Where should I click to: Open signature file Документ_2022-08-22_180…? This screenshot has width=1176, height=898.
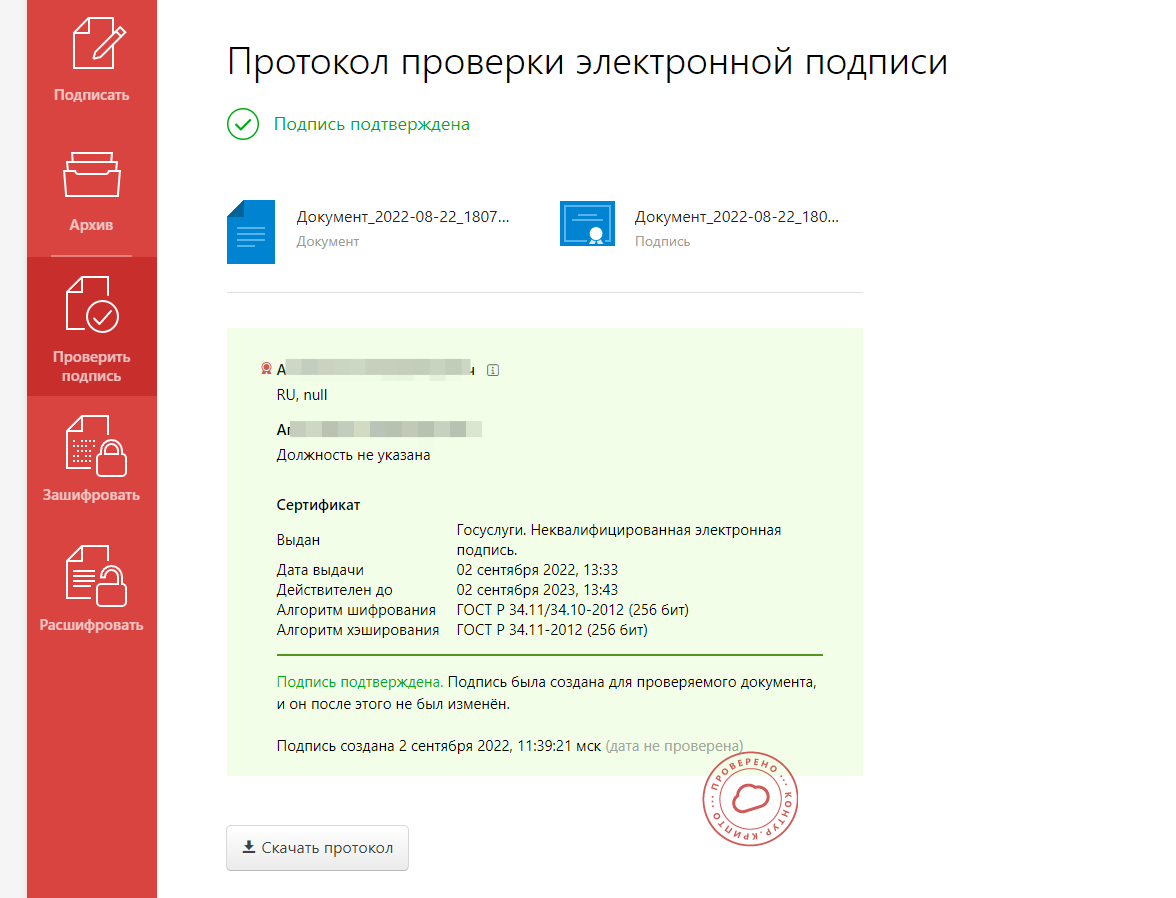click(736, 217)
